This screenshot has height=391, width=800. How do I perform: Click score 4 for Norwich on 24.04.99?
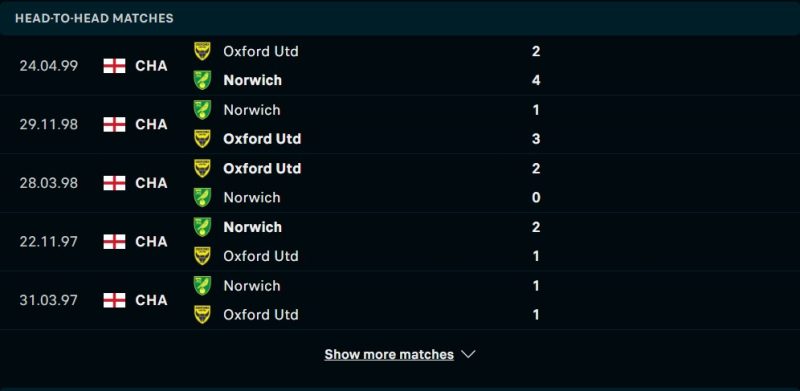[x=536, y=81]
